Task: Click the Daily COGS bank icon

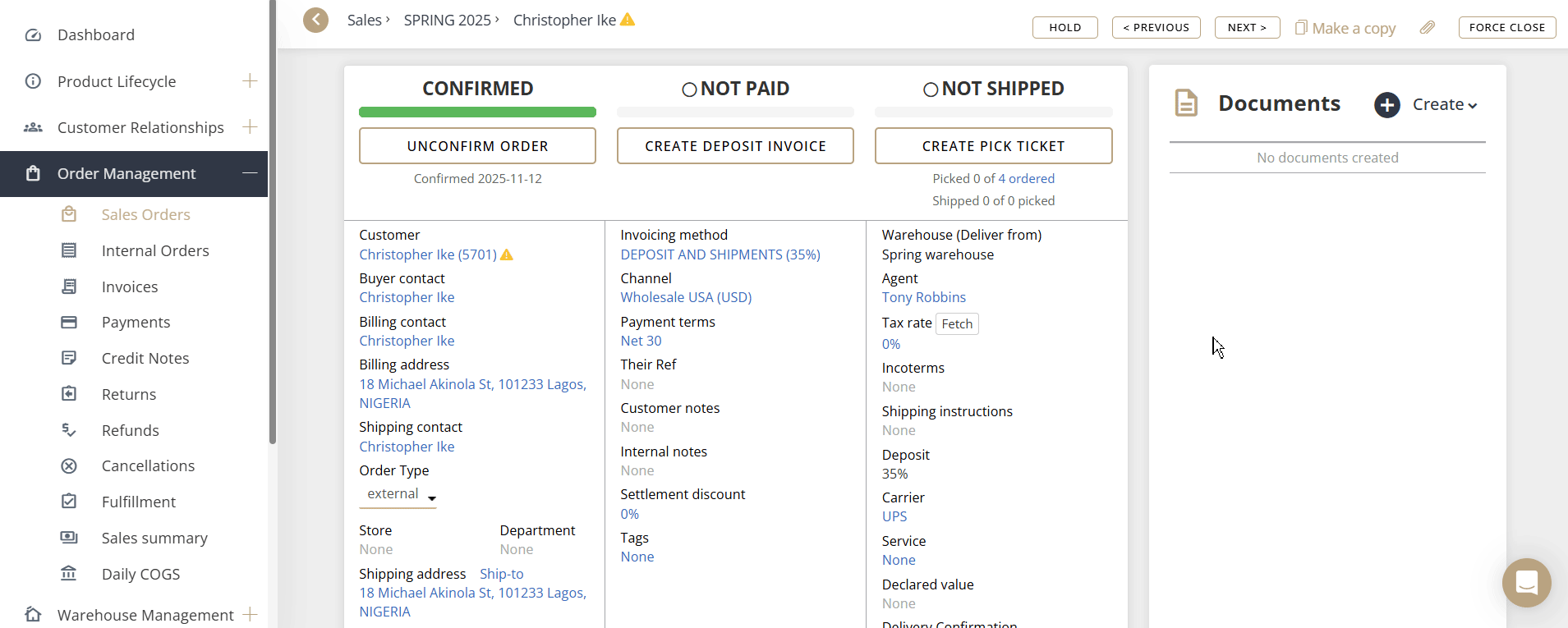Action: pyautogui.click(x=69, y=574)
